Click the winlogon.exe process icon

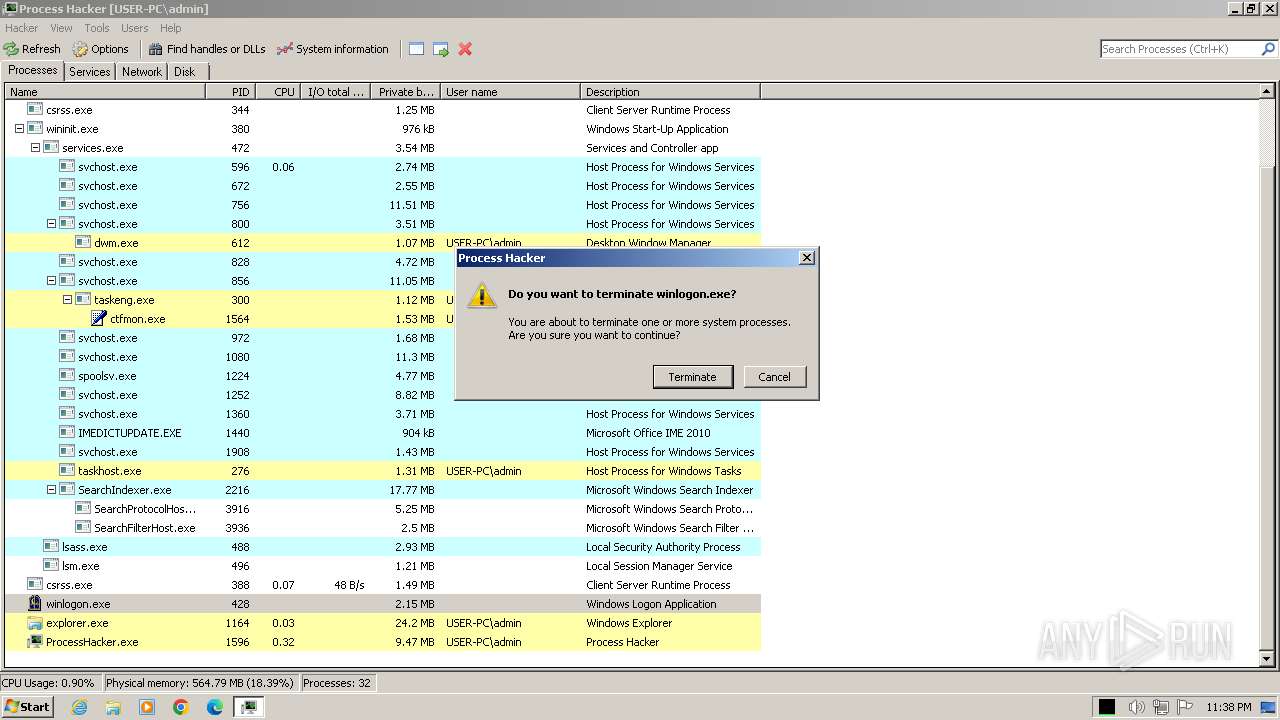(x=35, y=604)
